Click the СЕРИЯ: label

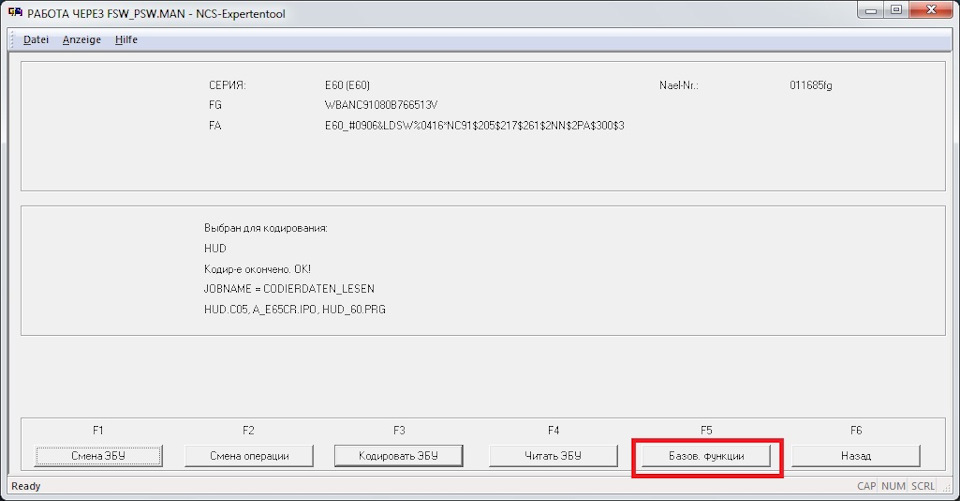[227, 85]
